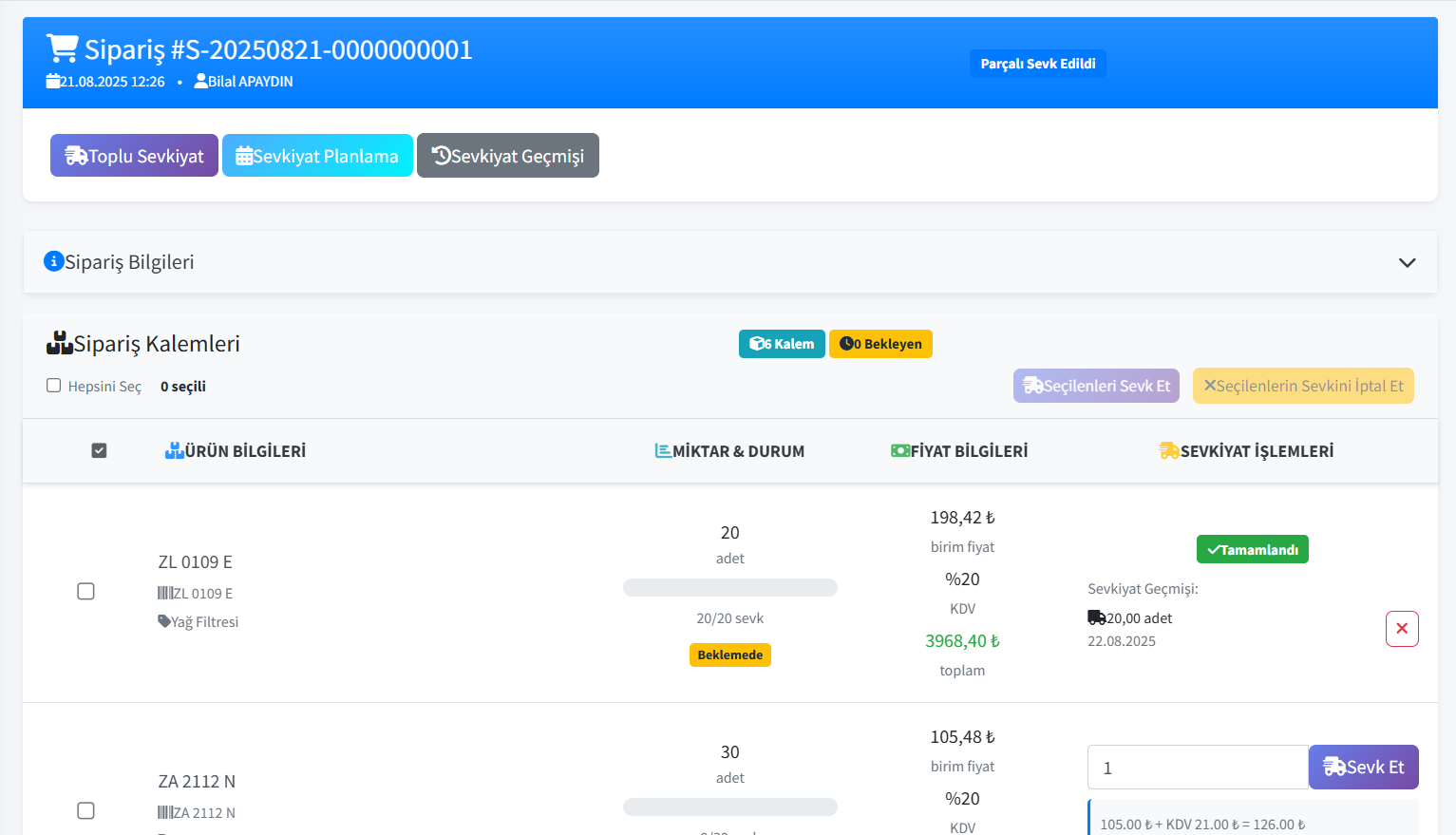Click the boxes icon next to Sipariş Kalemleri
This screenshot has width=1456, height=835.
tap(59, 343)
